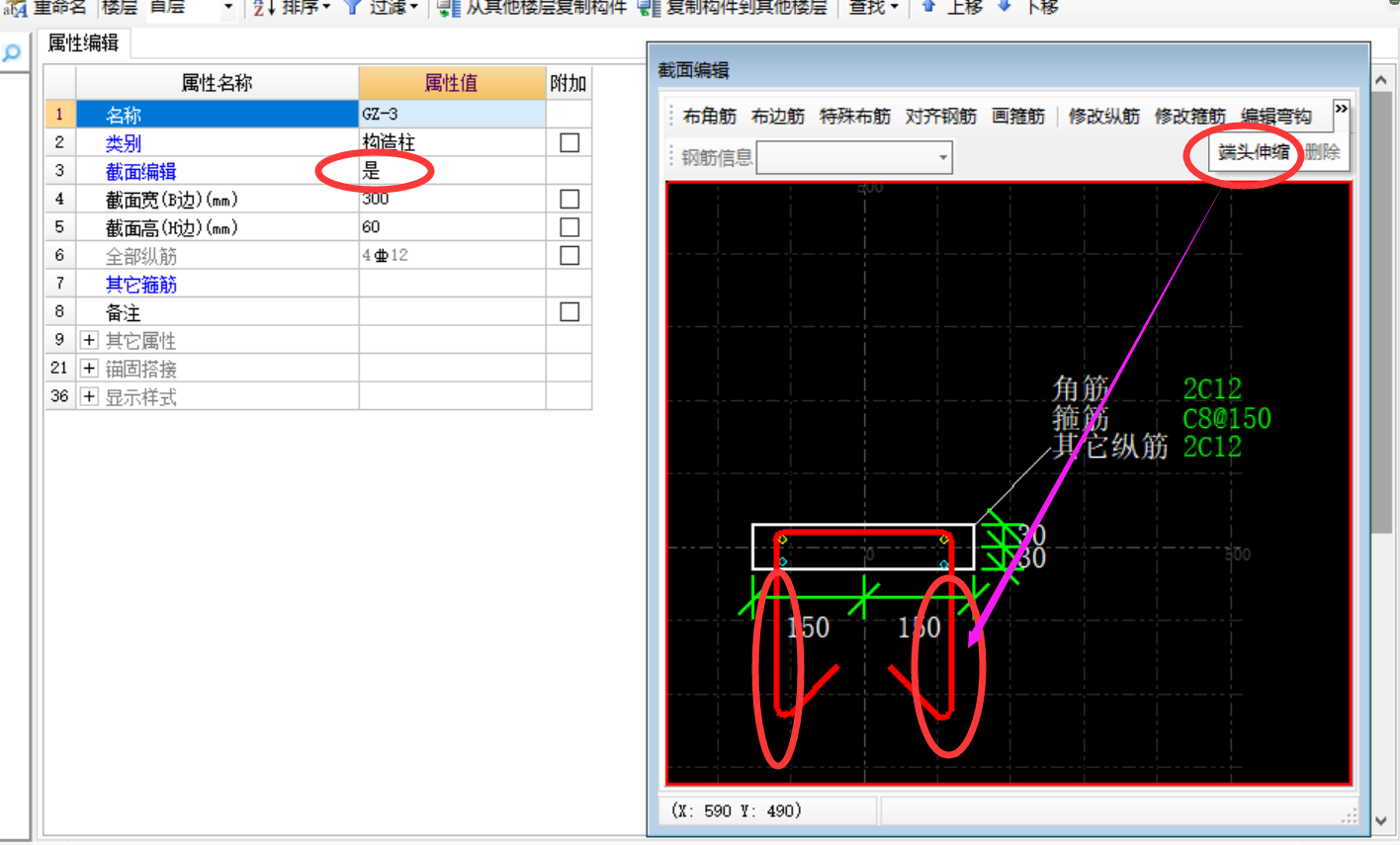Click the scrollbar down arrow at right

pos(1382,820)
